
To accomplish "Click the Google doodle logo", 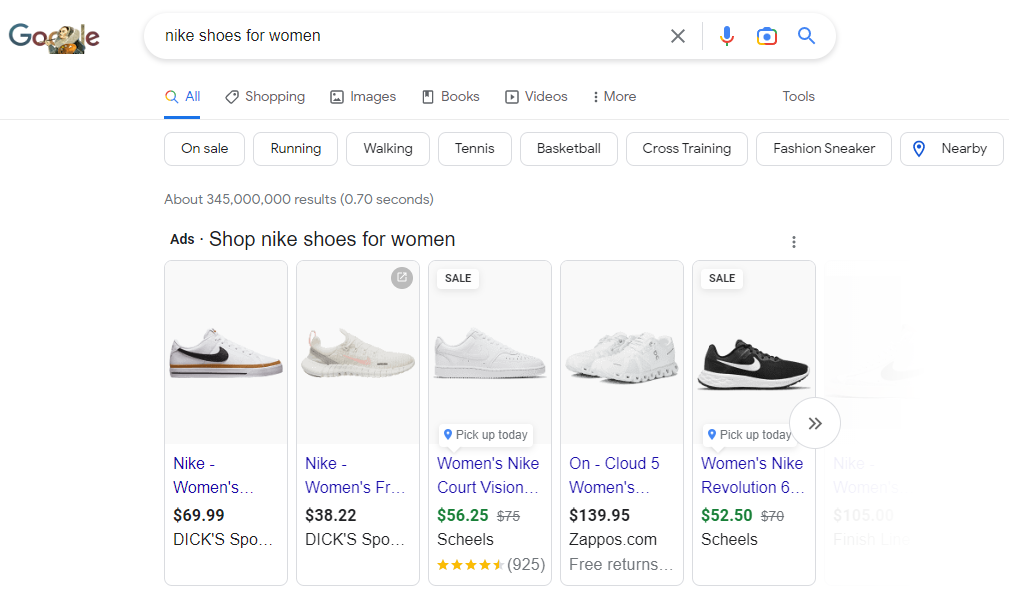I will (x=54, y=37).
